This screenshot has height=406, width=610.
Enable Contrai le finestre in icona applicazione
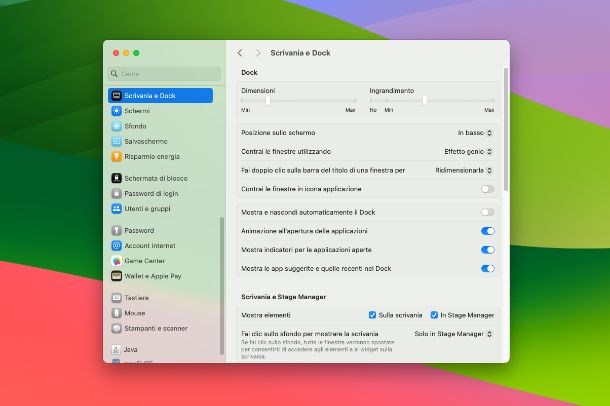click(487, 189)
